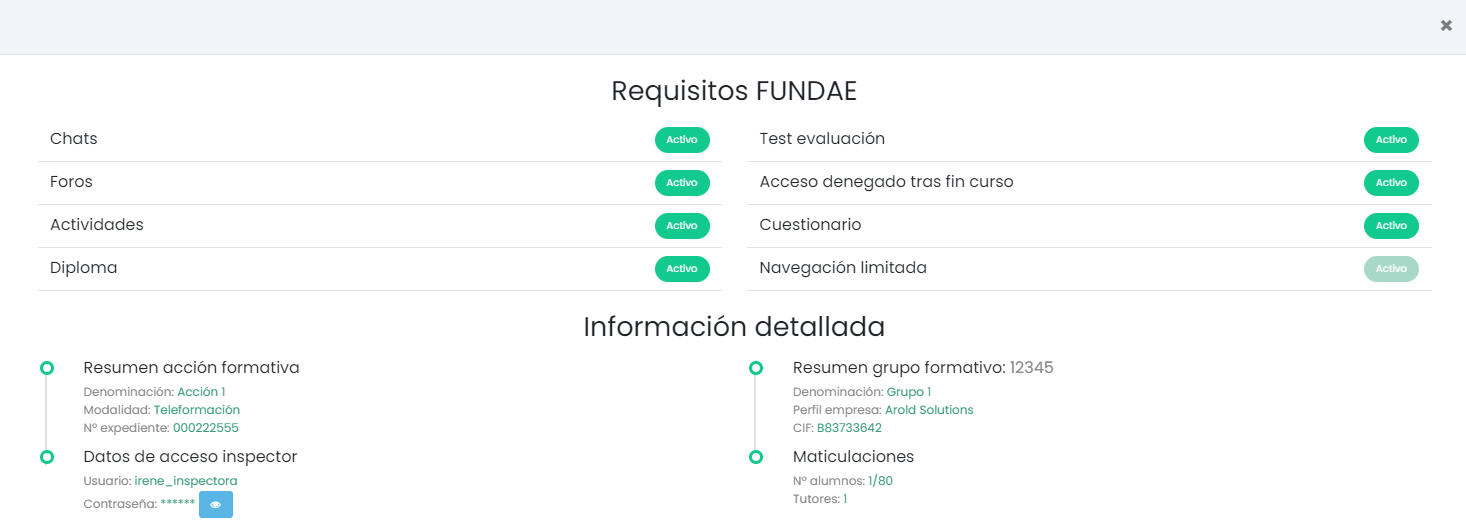Click the Grupo 1 denomination value
Screen dimensions: 1466x529
(x=908, y=392)
